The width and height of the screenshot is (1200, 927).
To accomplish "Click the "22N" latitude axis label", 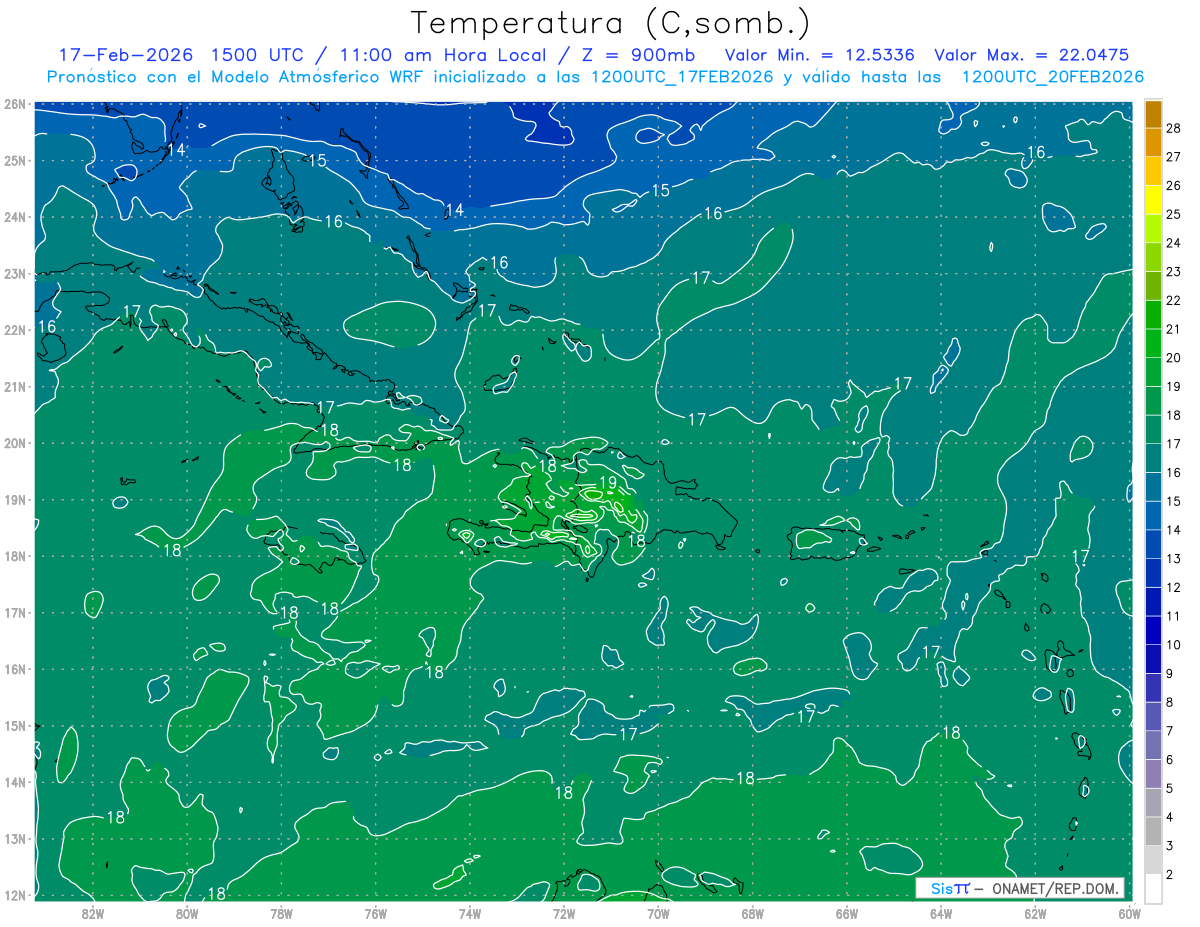I will point(14,330).
